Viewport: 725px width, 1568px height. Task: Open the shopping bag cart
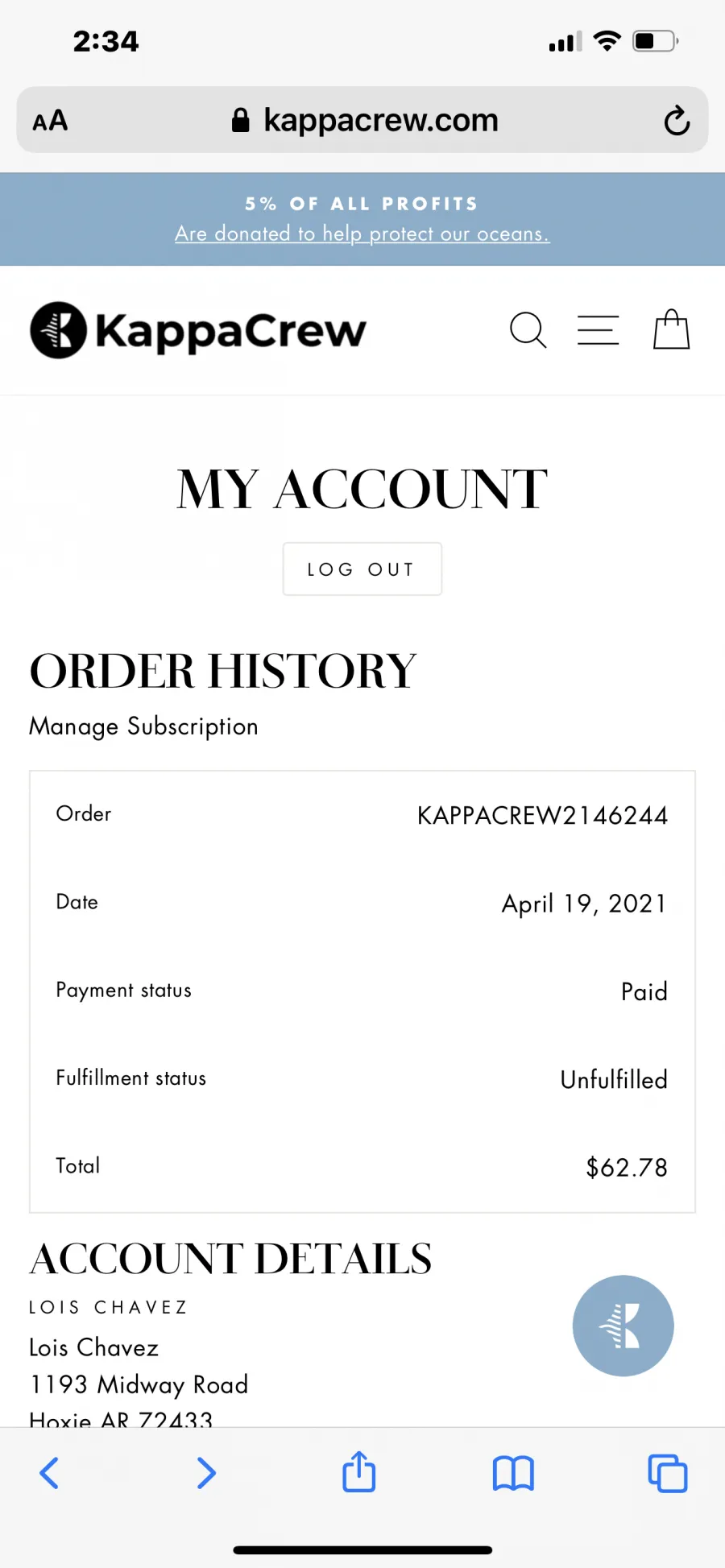(671, 329)
